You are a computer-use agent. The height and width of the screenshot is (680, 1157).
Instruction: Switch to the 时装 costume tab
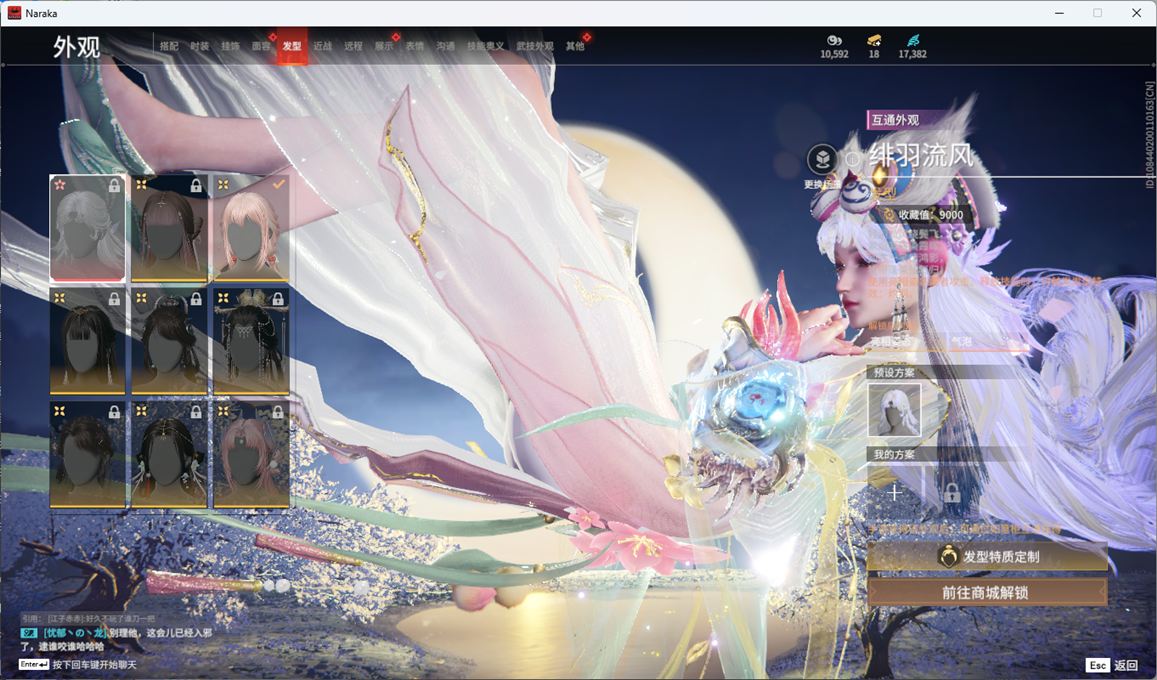200,46
